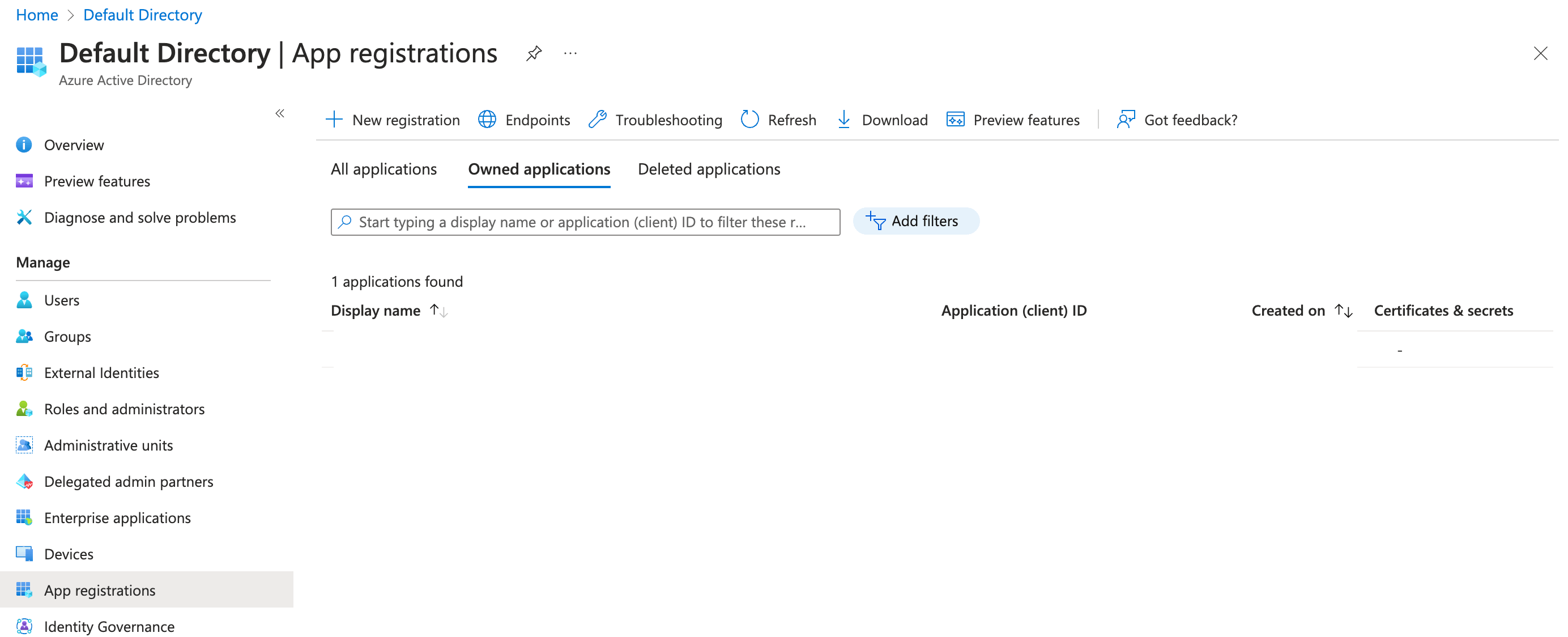Collapse the left navigation pane
Image resolution: width=1568 pixels, height=637 pixels.
coord(280,113)
